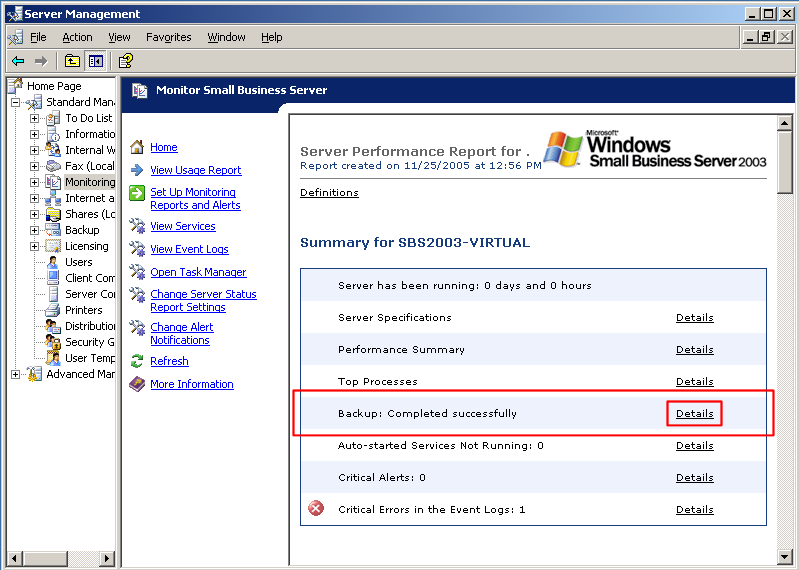Expand the Licensing tree node

click(34, 247)
